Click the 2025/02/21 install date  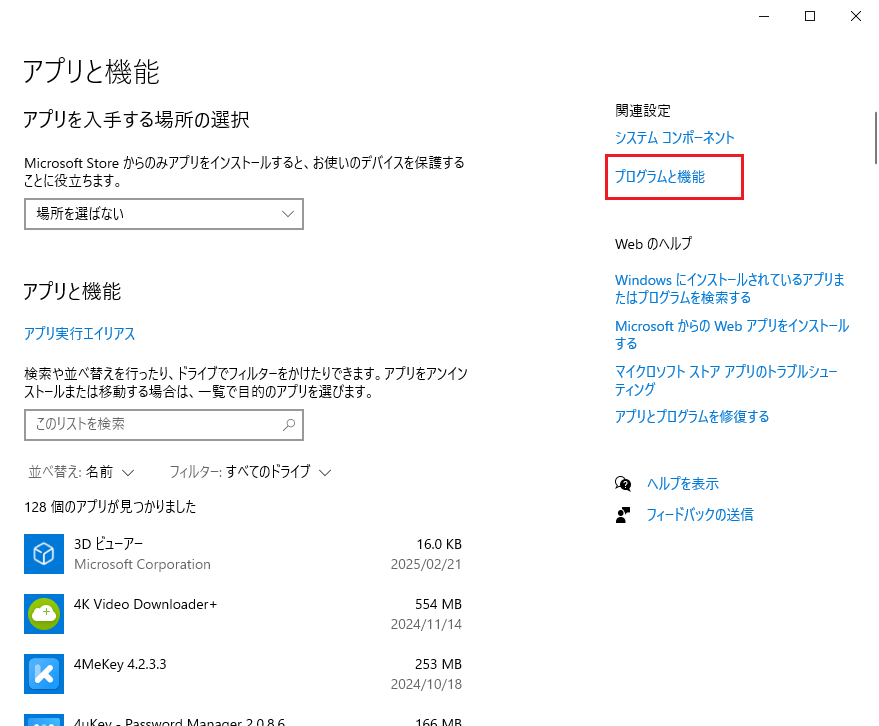pyautogui.click(x=426, y=565)
